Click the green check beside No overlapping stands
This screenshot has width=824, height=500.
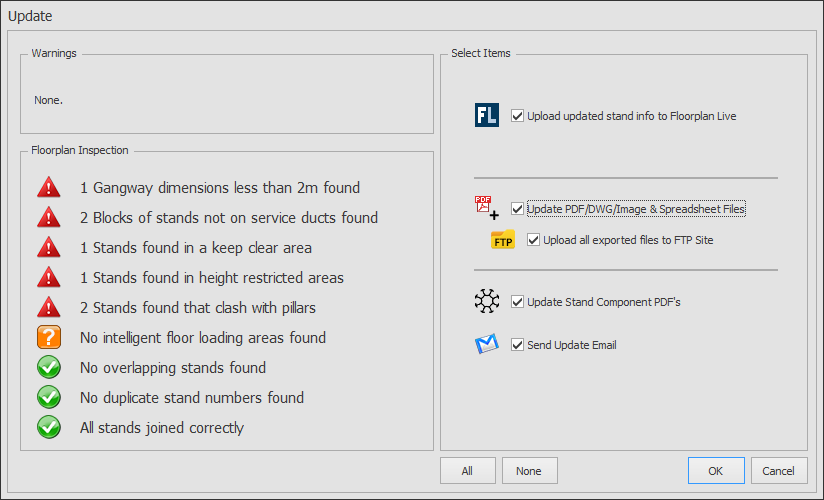click(49, 368)
